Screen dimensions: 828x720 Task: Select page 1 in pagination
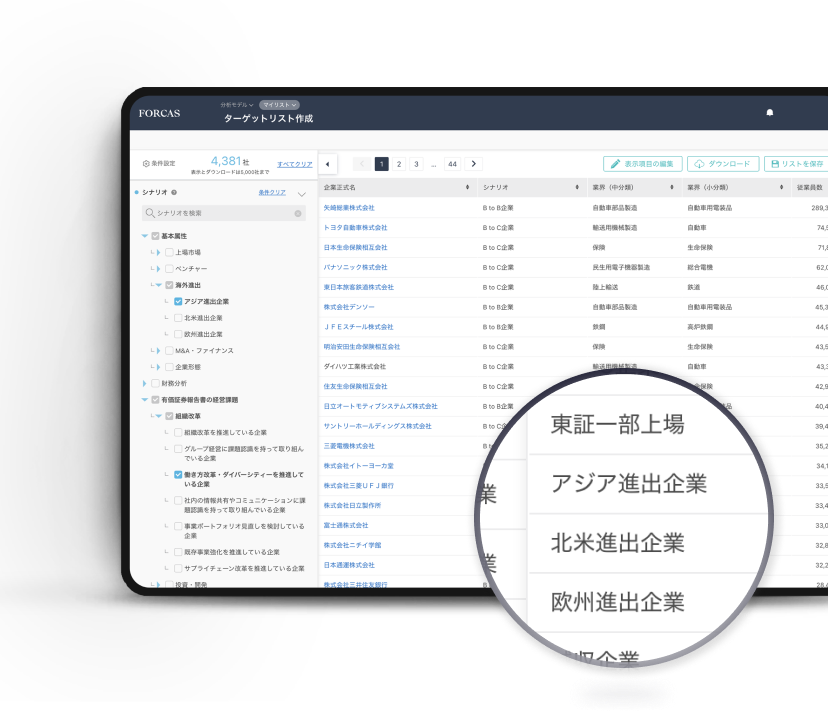click(x=381, y=164)
